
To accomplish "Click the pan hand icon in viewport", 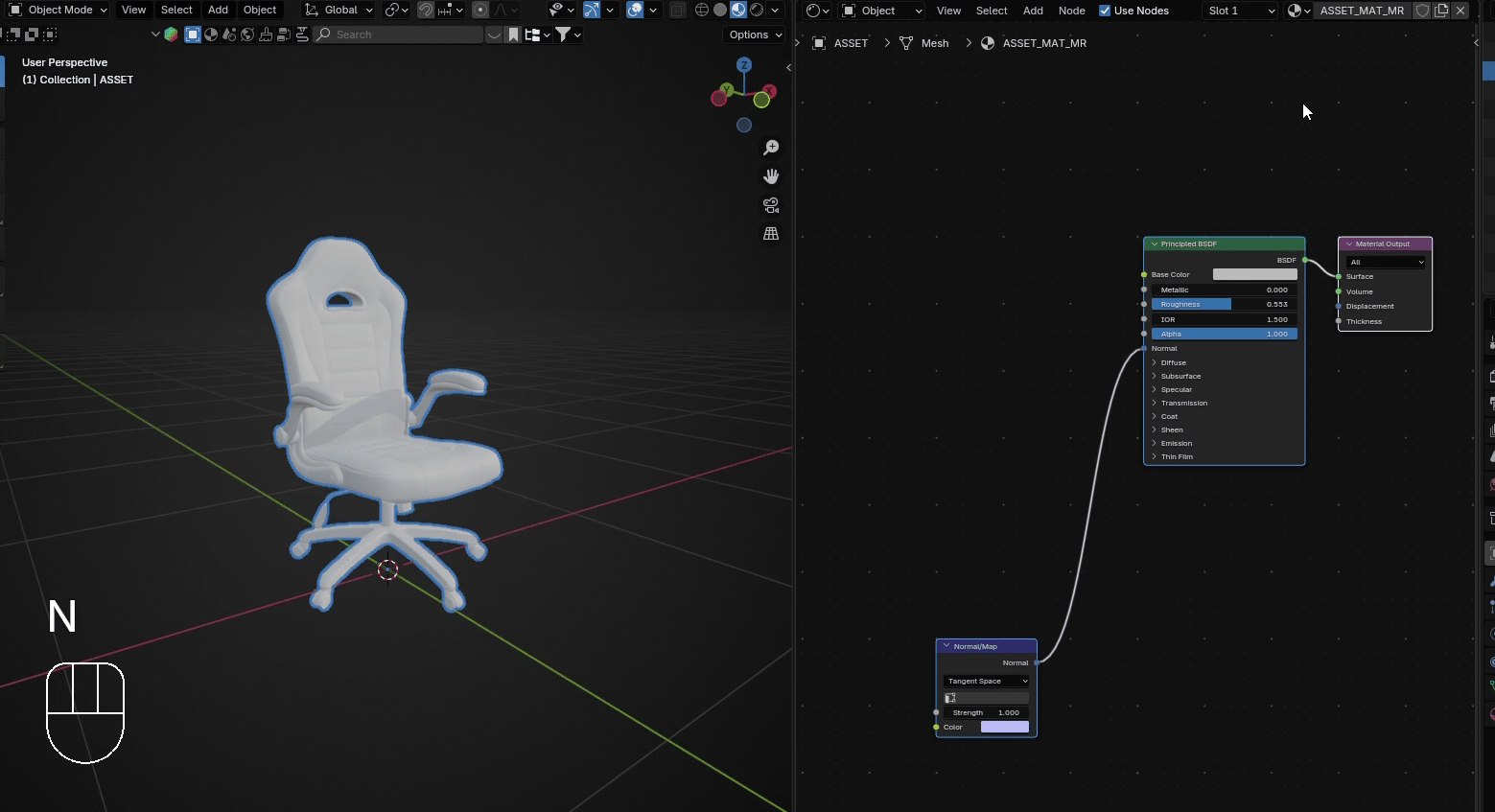I will pos(771,176).
